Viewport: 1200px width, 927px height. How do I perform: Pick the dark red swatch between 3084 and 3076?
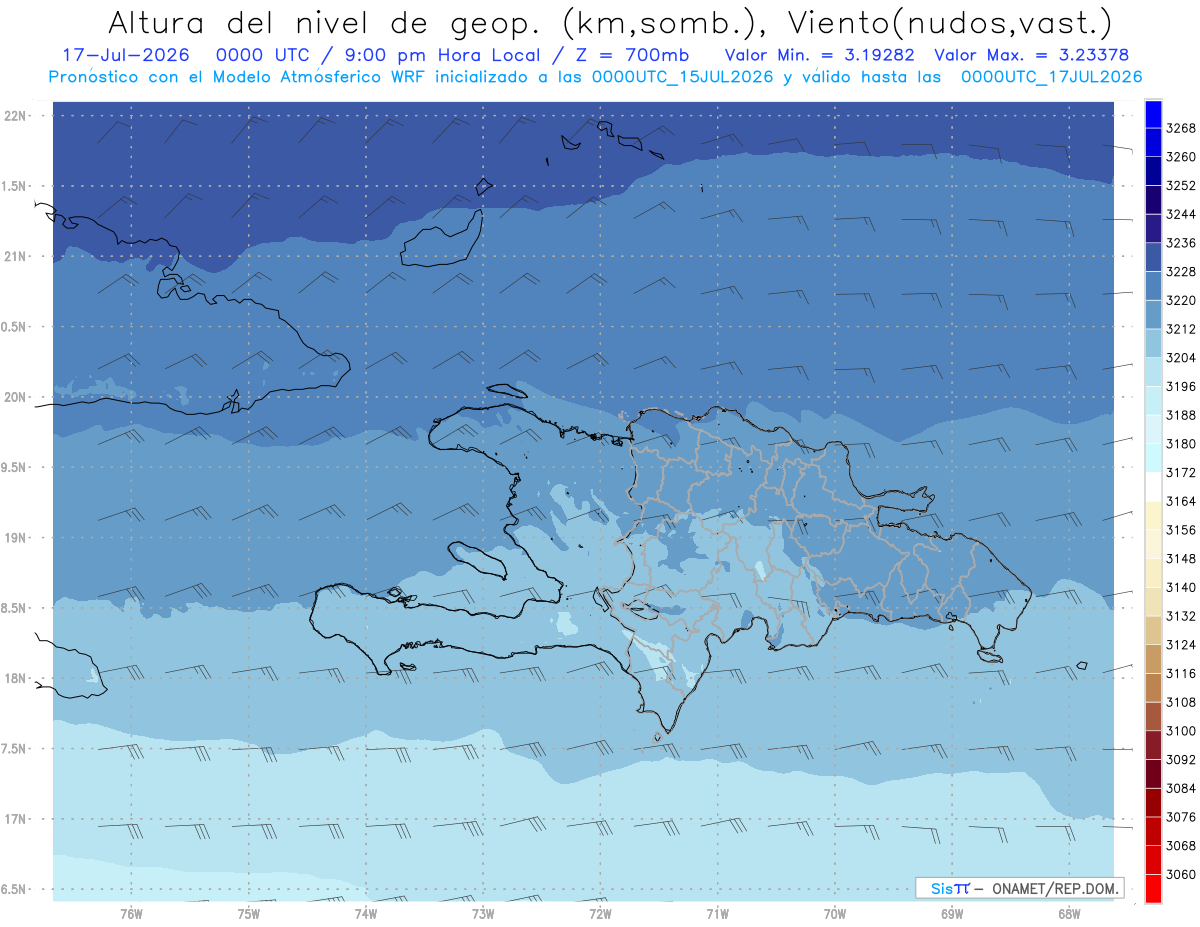click(1153, 802)
